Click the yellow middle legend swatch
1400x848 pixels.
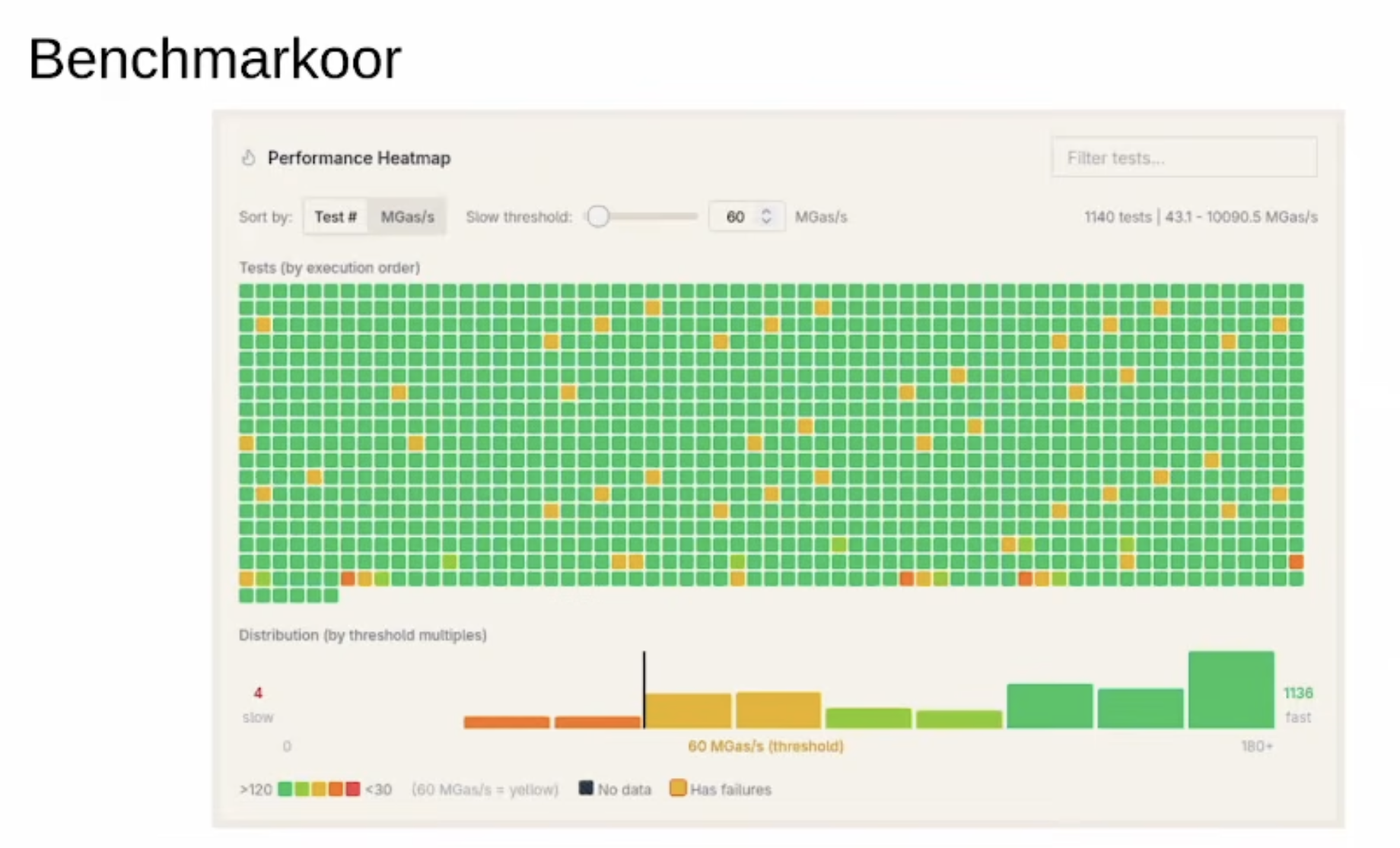318,789
